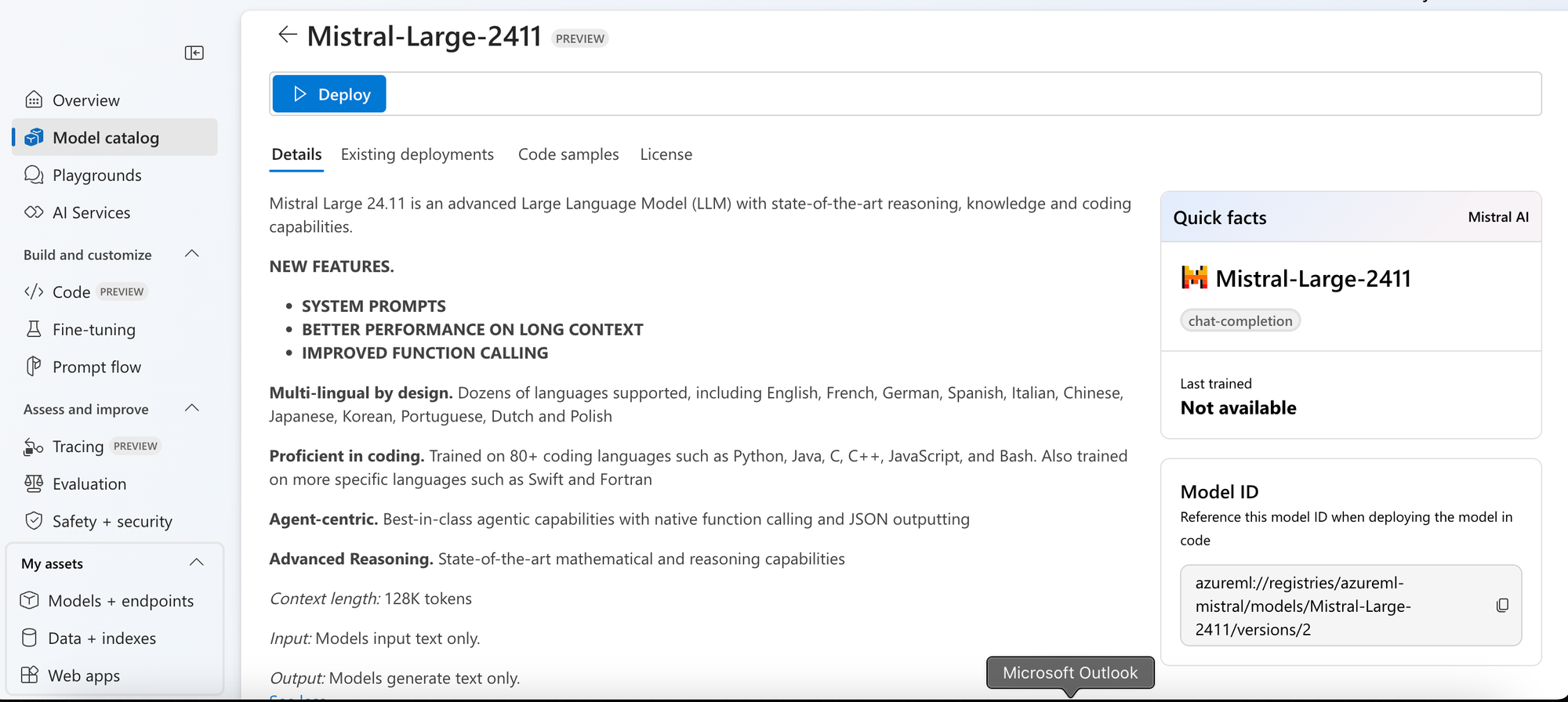1568x702 pixels.
Task: Click the Playgrounds chat bubble icon
Action: coord(34,175)
